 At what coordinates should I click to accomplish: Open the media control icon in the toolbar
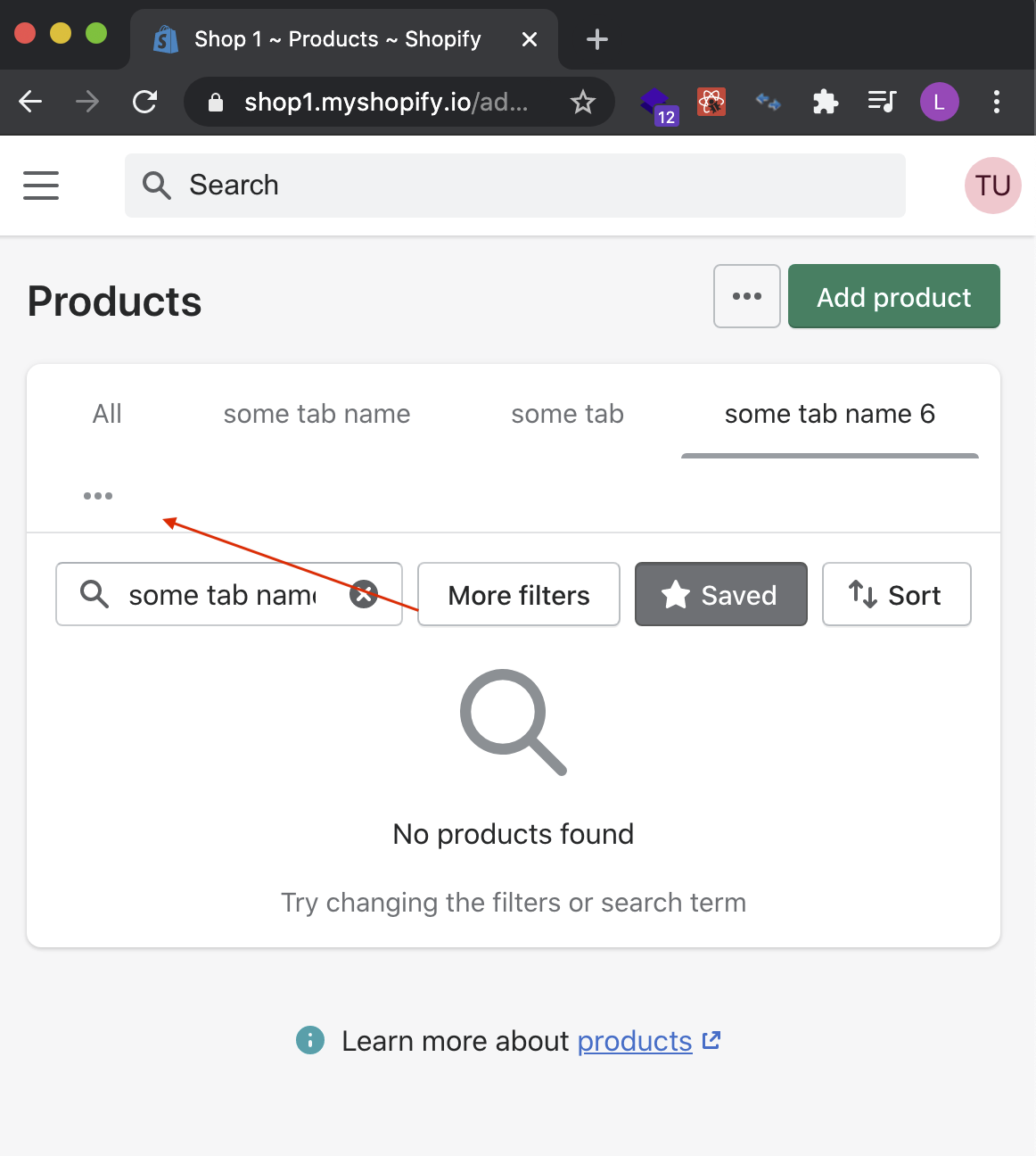(x=882, y=102)
